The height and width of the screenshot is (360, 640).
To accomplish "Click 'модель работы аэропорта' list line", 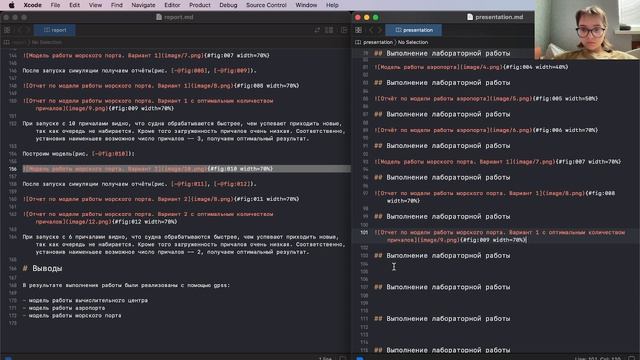I will tap(64, 308).
